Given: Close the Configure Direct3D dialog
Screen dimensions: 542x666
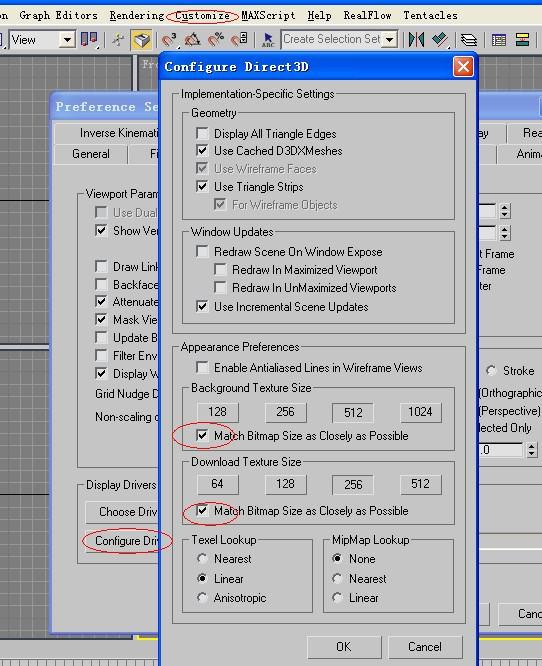Looking at the screenshot, I should tap(463, 67).
